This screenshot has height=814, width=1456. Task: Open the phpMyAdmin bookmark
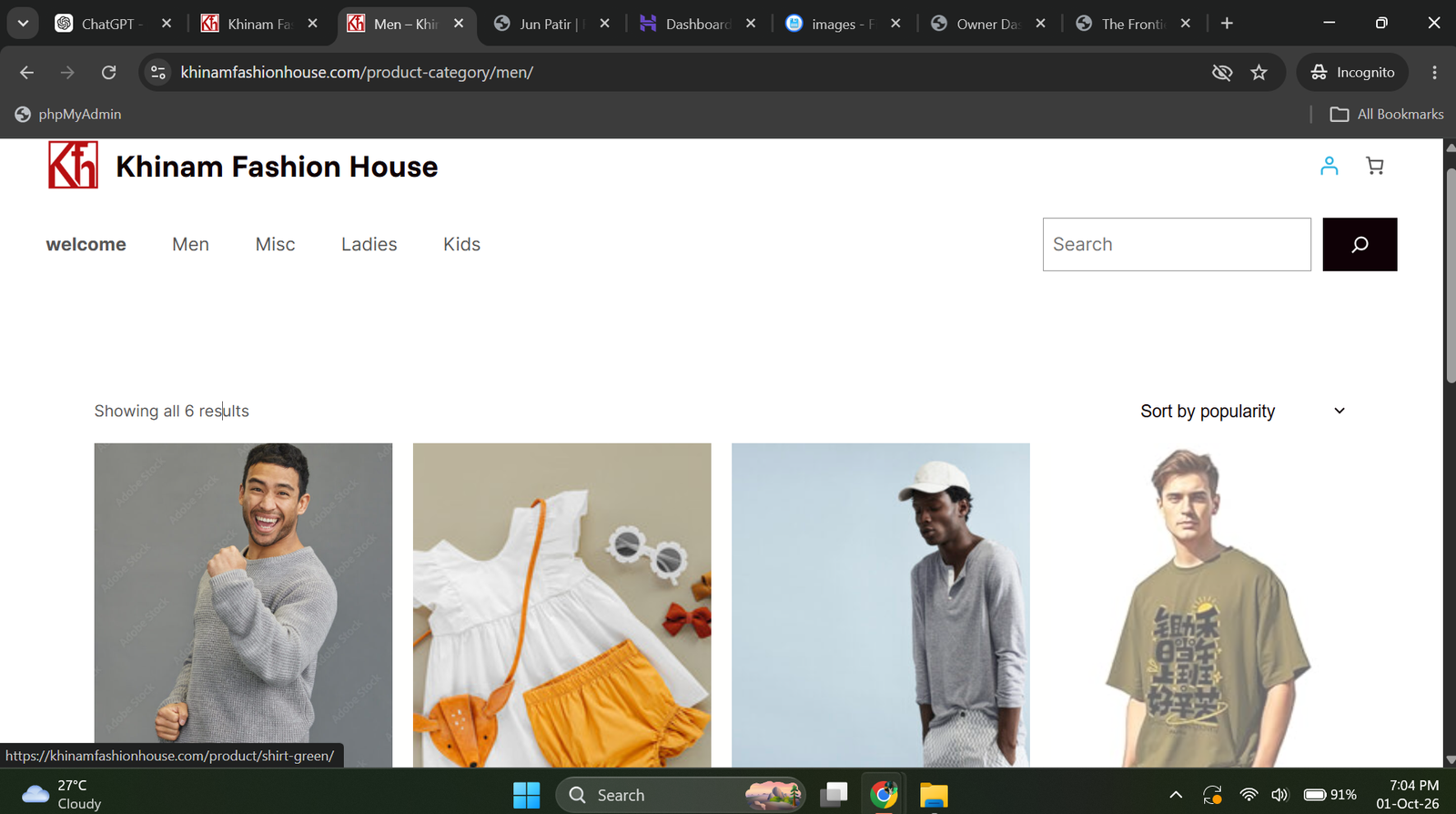(68, 114)
